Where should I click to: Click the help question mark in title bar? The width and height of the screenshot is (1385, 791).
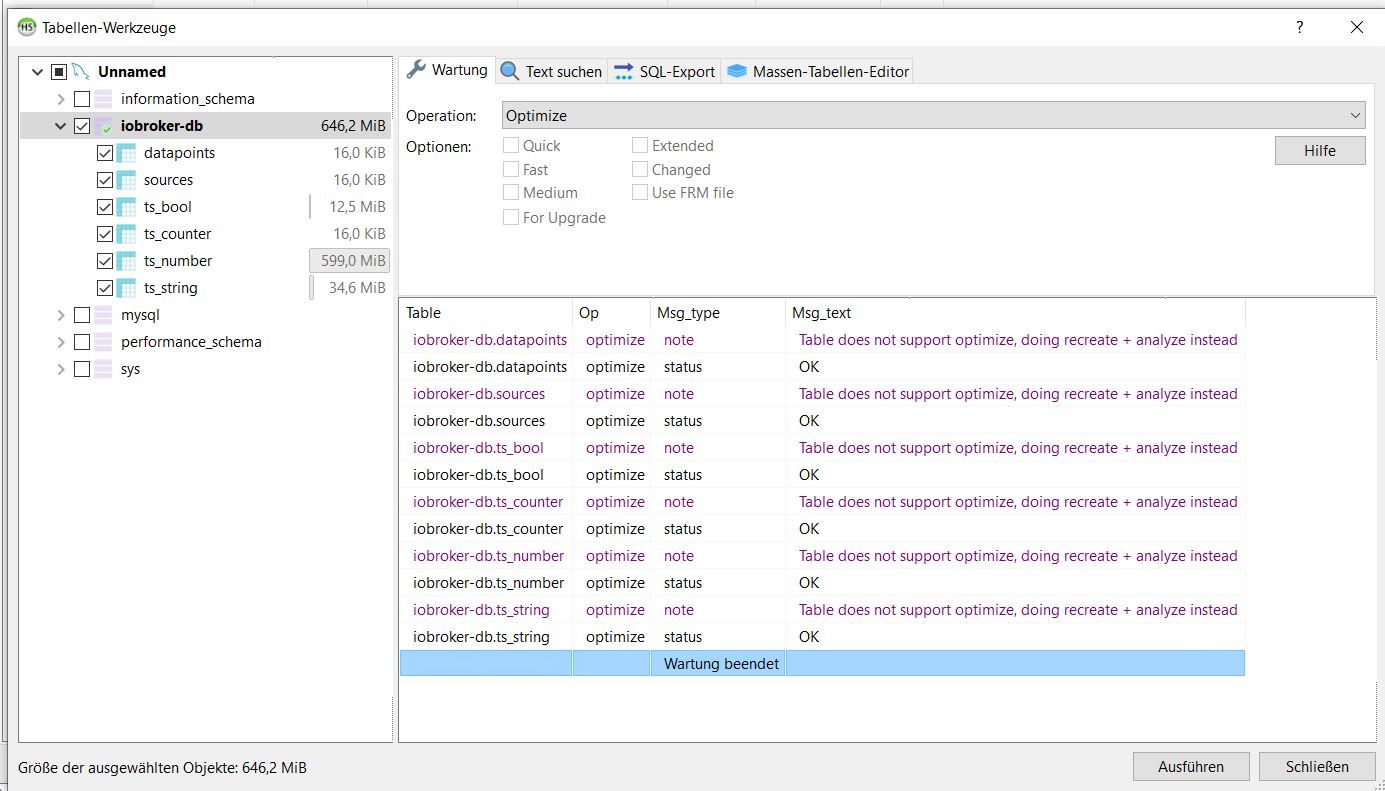[x=1300, y=28]
